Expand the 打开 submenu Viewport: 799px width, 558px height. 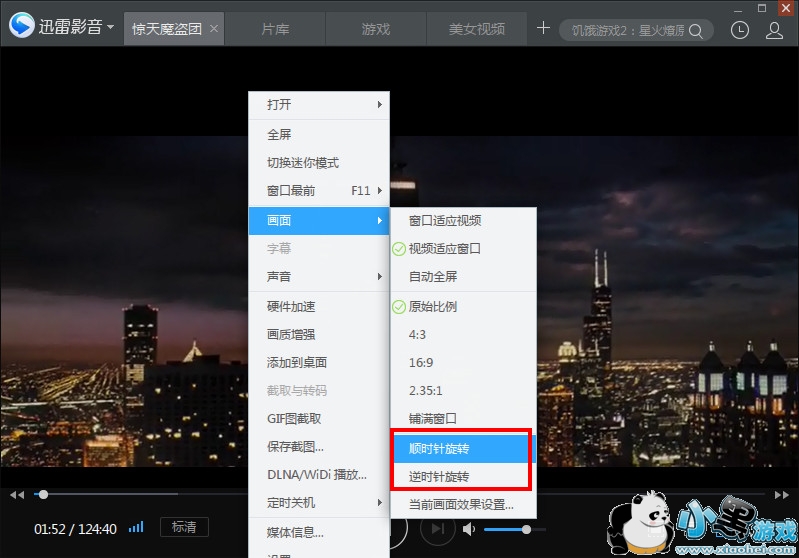(319, 104)
